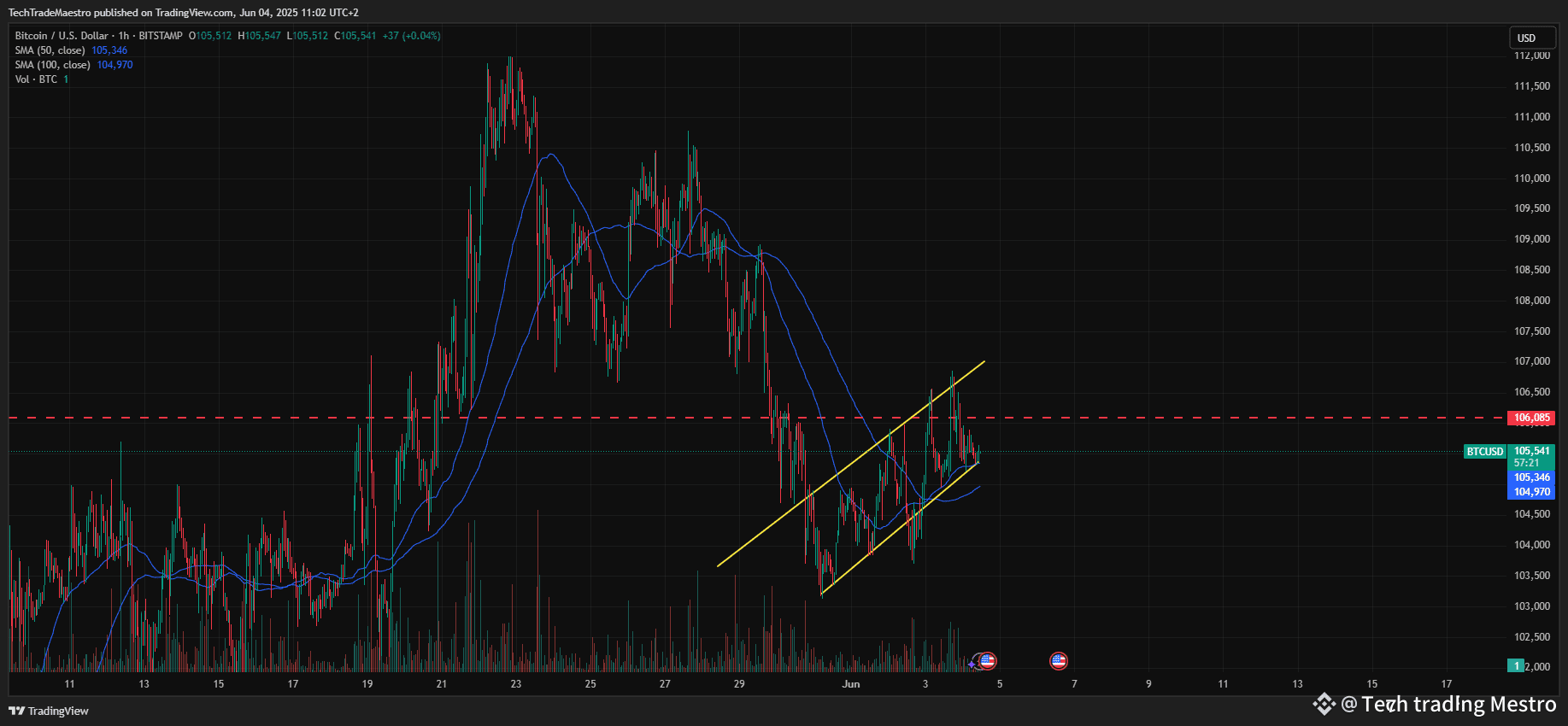
Task: Click the red 106,085 price label
Action: (x=1531, y=418)
